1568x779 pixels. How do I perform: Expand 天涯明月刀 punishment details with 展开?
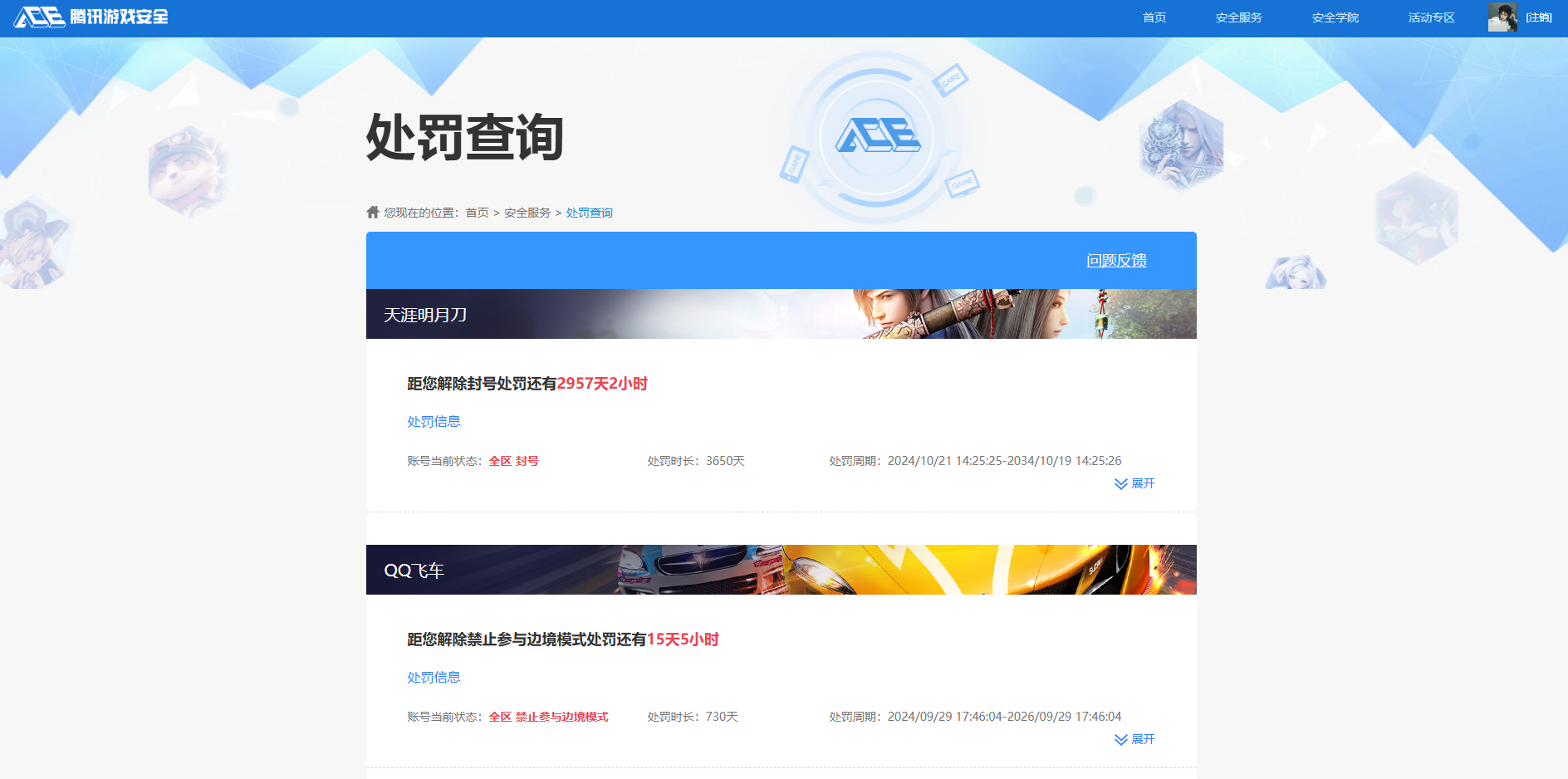(x=1134, y=483)
